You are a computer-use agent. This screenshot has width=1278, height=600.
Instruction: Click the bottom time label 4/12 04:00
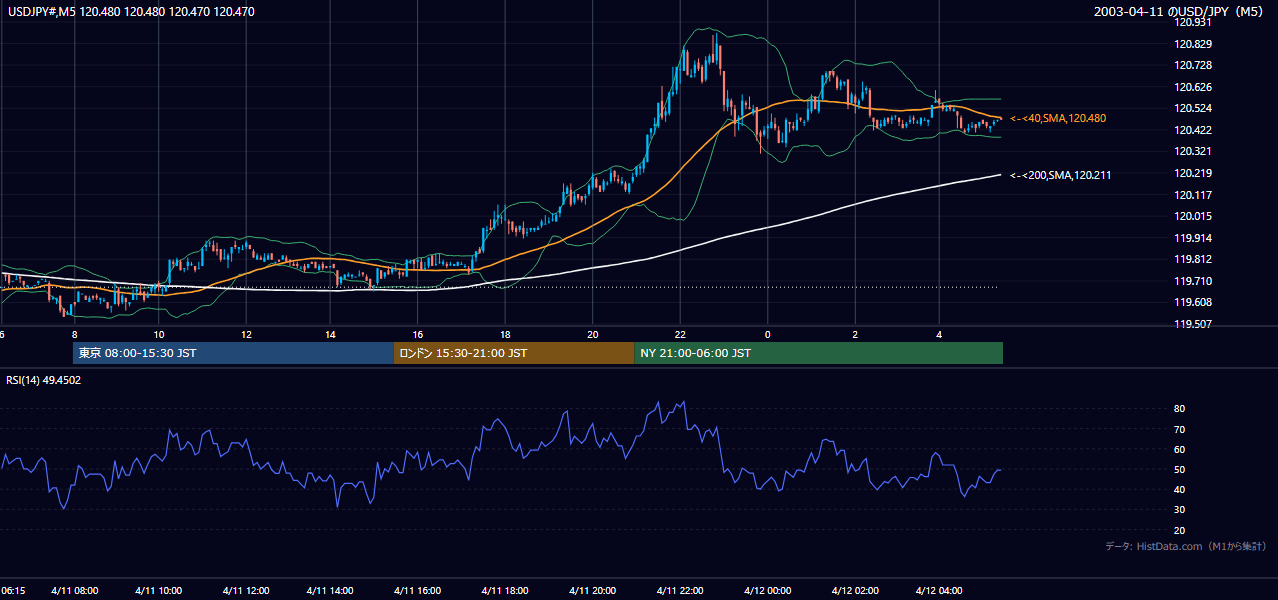tap(939, 591)
